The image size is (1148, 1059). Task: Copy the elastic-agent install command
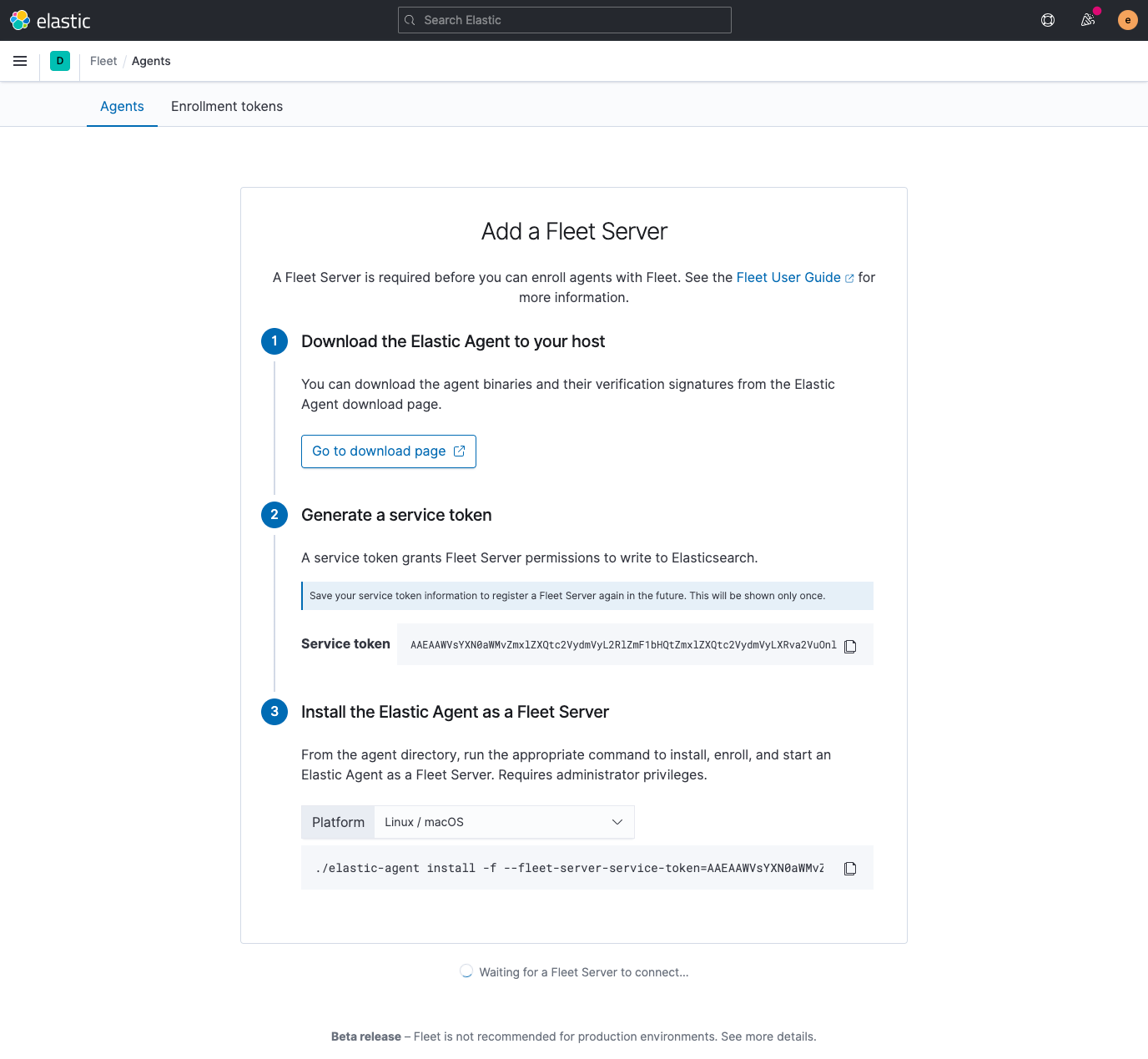850,868
